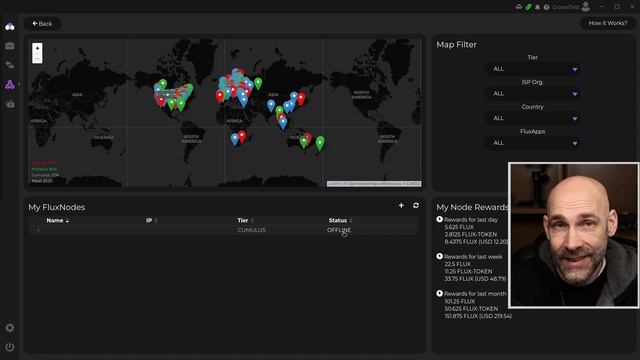Click the red pin in southern Africa

[x=242, y=136]
